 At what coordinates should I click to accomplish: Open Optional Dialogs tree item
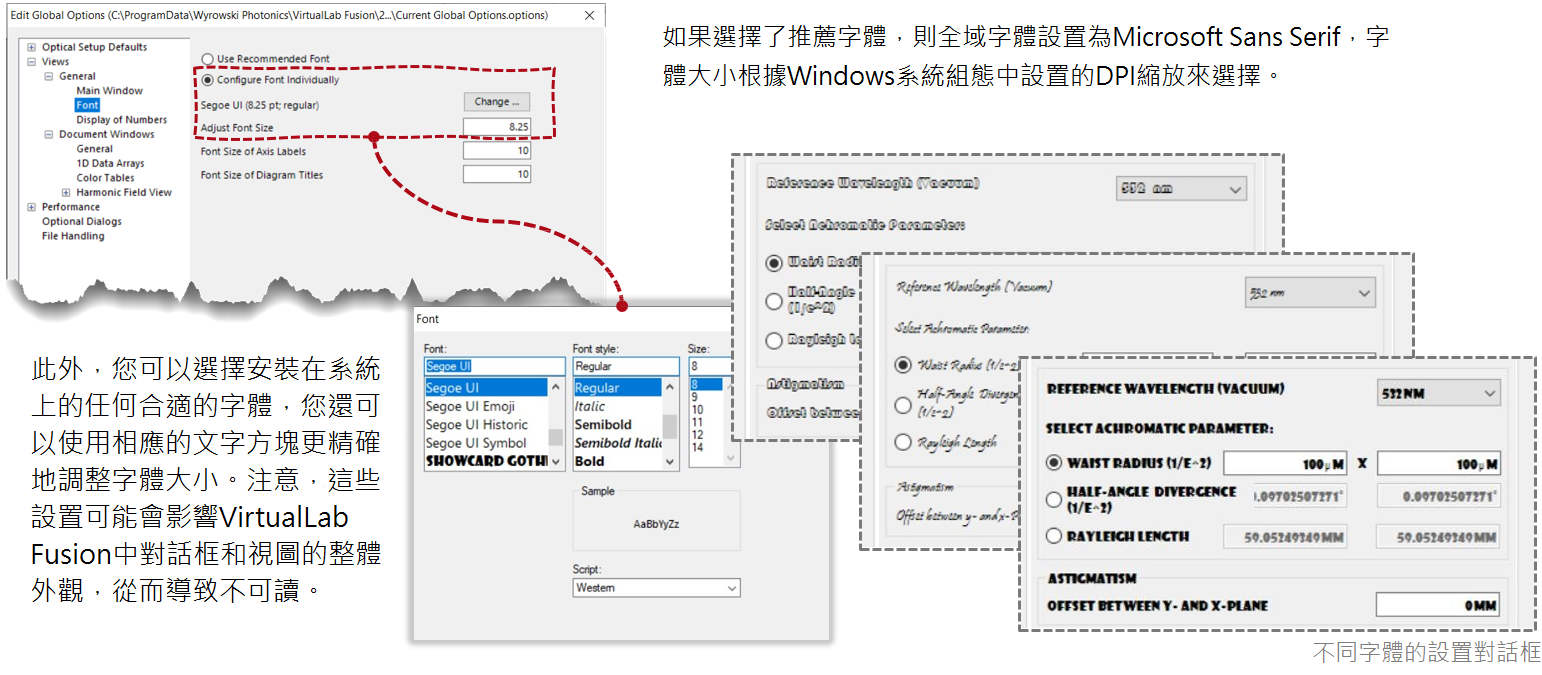[82, 222]
